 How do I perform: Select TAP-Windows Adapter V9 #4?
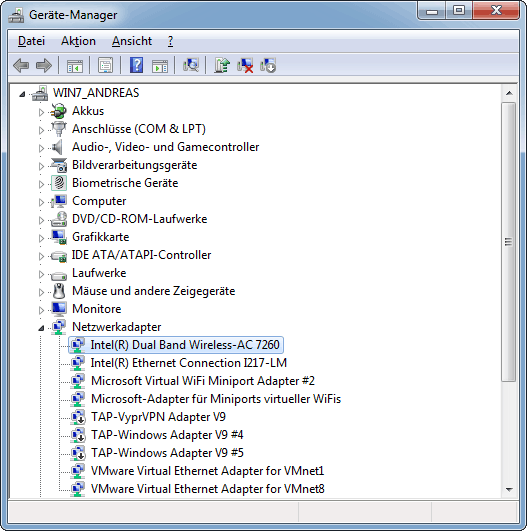click(167, 434)
